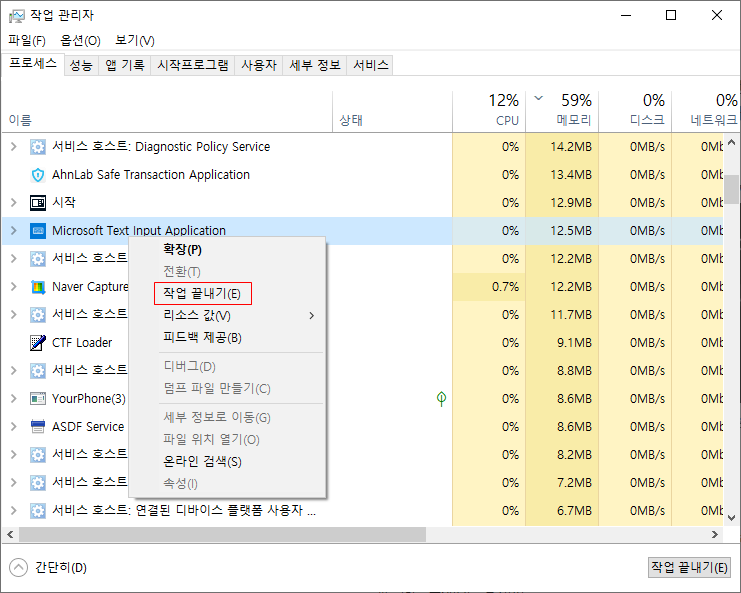The height and width of the screenshot is (593, 741).
Task: Click the horizontal scrollbar right arrow
Action: (x=715, y=535)
